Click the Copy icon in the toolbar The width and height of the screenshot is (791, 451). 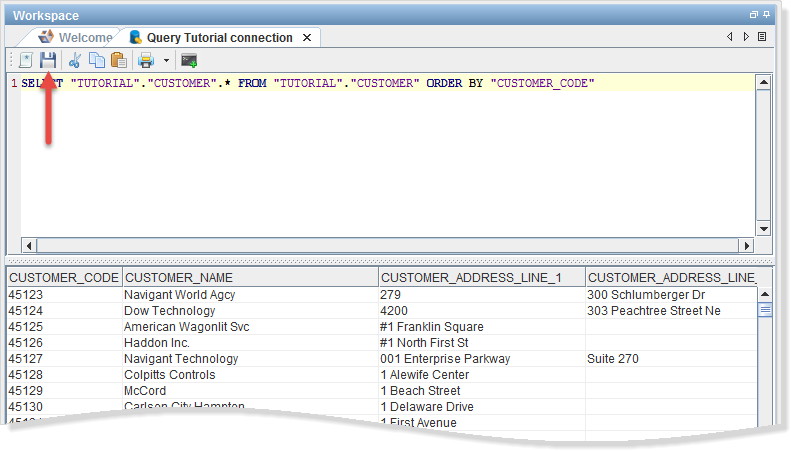tap(97, 60)
